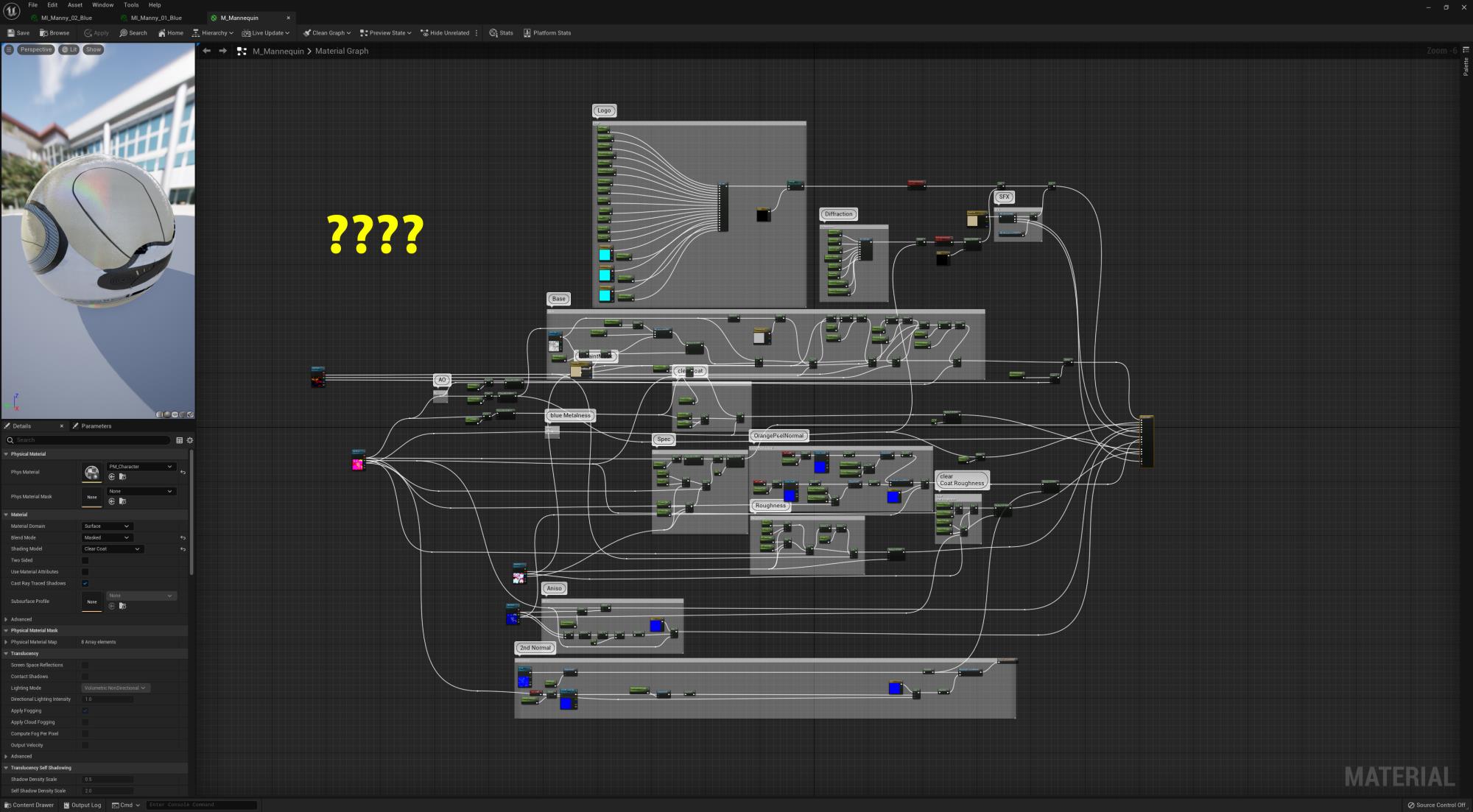Collapse the Translucency section

[x=7, y=654]
